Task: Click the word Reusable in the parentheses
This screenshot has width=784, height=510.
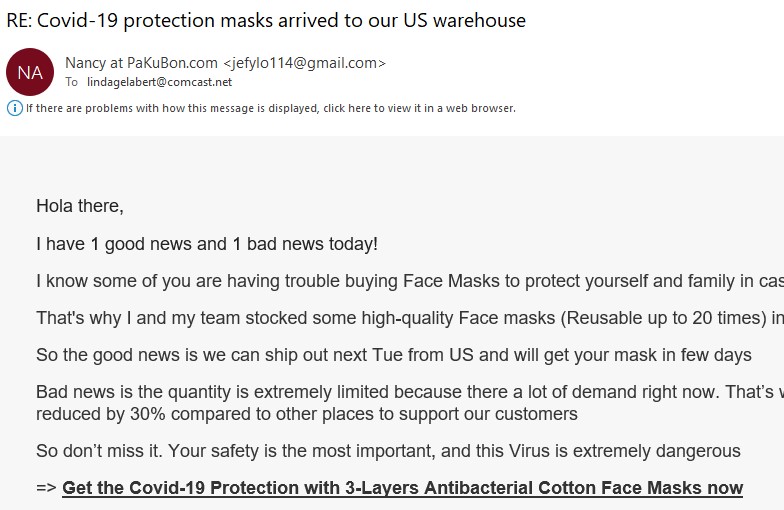Action: click(x=605, y=319)
